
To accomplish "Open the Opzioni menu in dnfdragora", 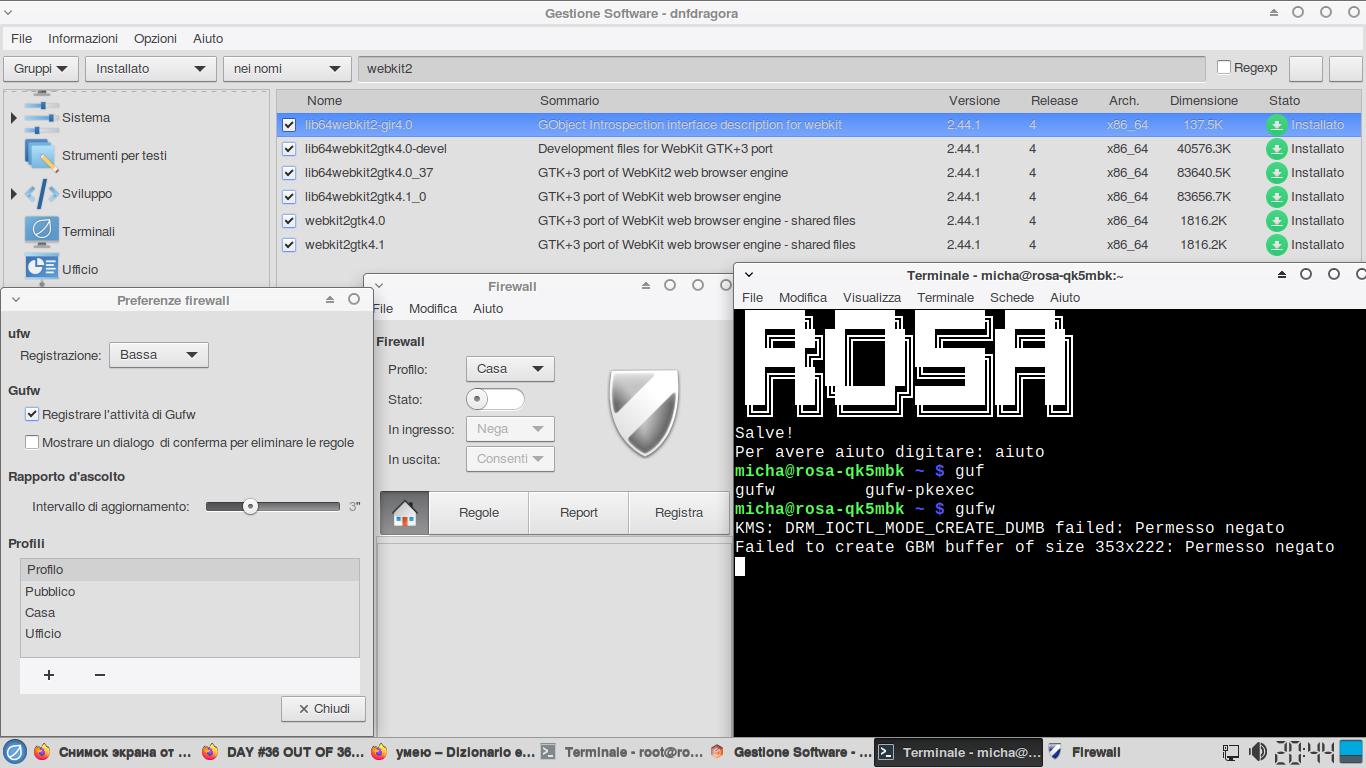I will [x=155, y=38].
